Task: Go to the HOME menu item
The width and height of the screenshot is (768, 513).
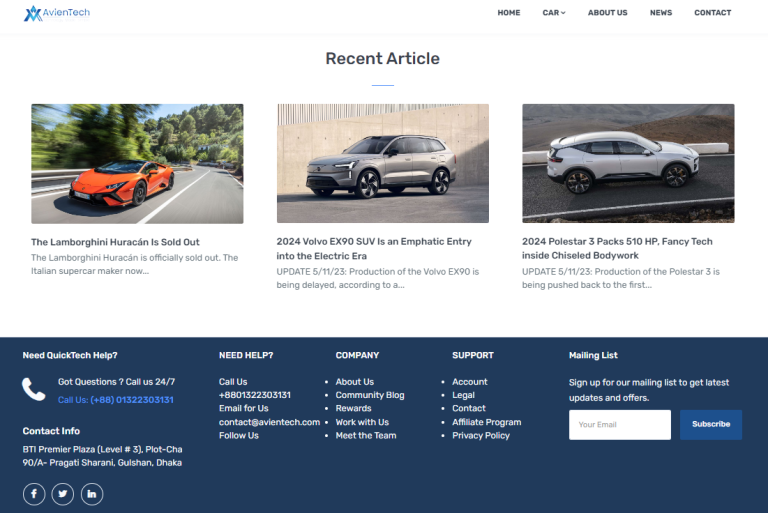Action: pos(509,13)
